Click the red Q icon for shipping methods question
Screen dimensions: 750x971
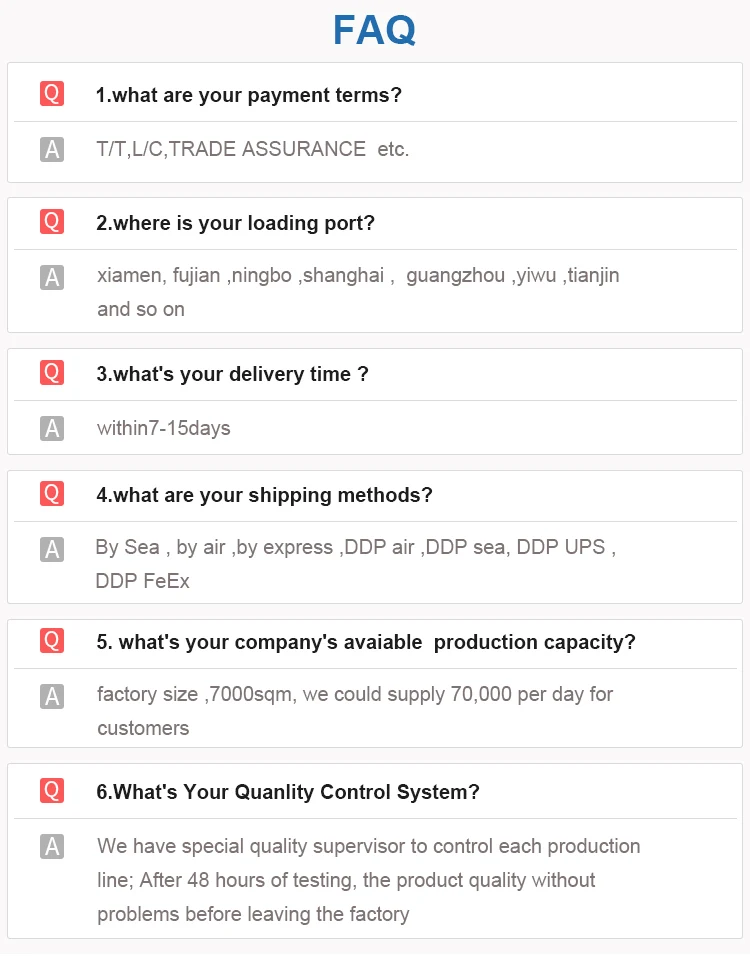click(x=52, y=494)
